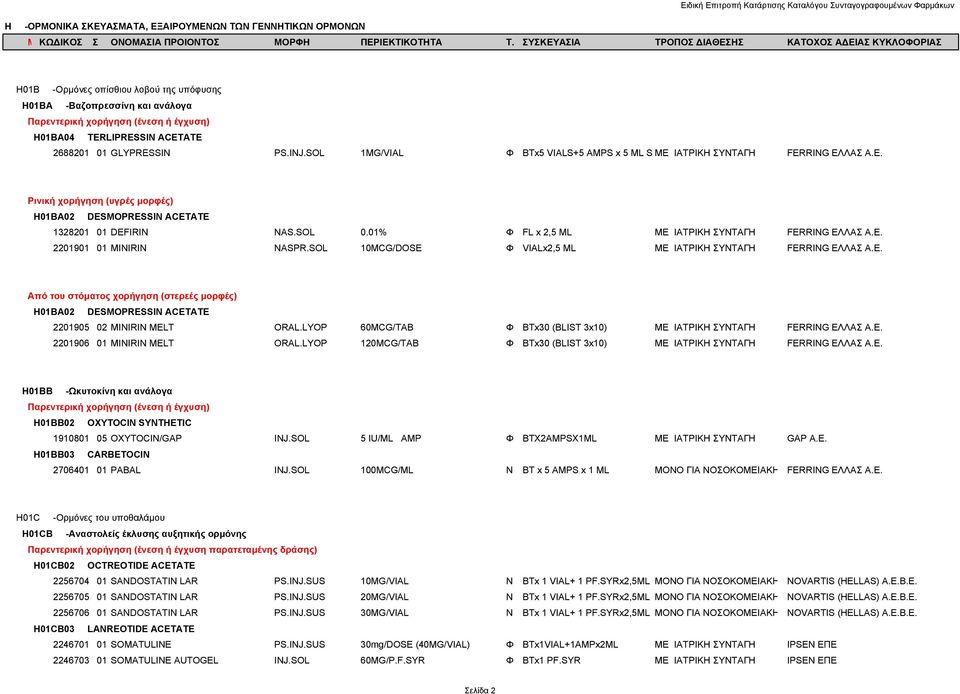Click the 1MG/VIAL strength value
The height and width of the screenshot is (694, 960).
tap(382, 153)
